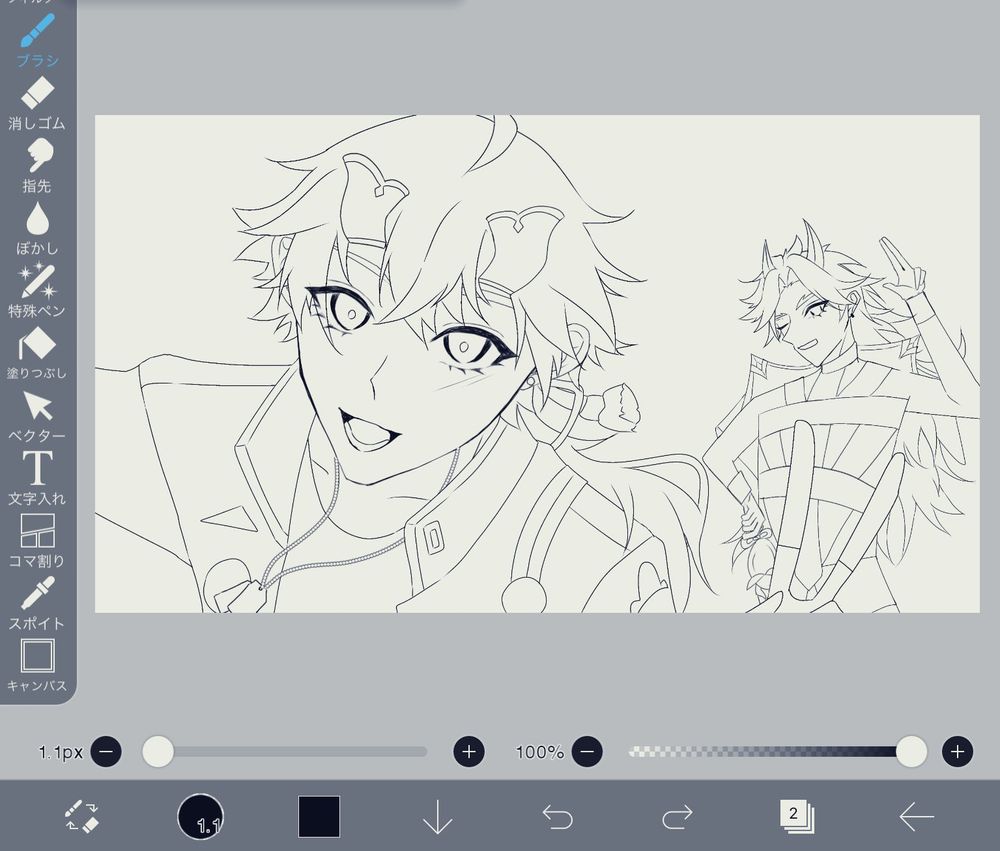Select the Text (文字入れ) tool

click(37, 478)
